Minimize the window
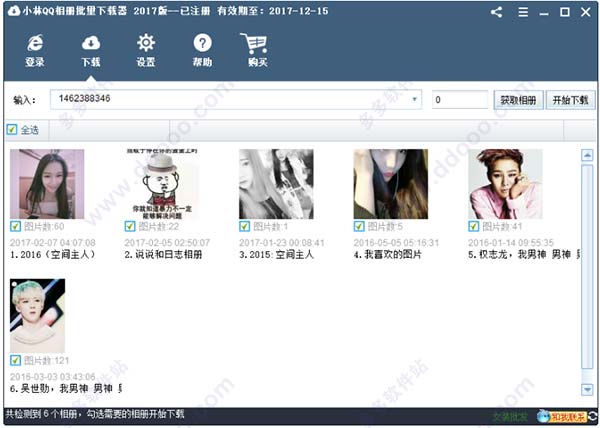Image resolution: width=600 pixels, height=428 pixels. [x=544, y=13]
